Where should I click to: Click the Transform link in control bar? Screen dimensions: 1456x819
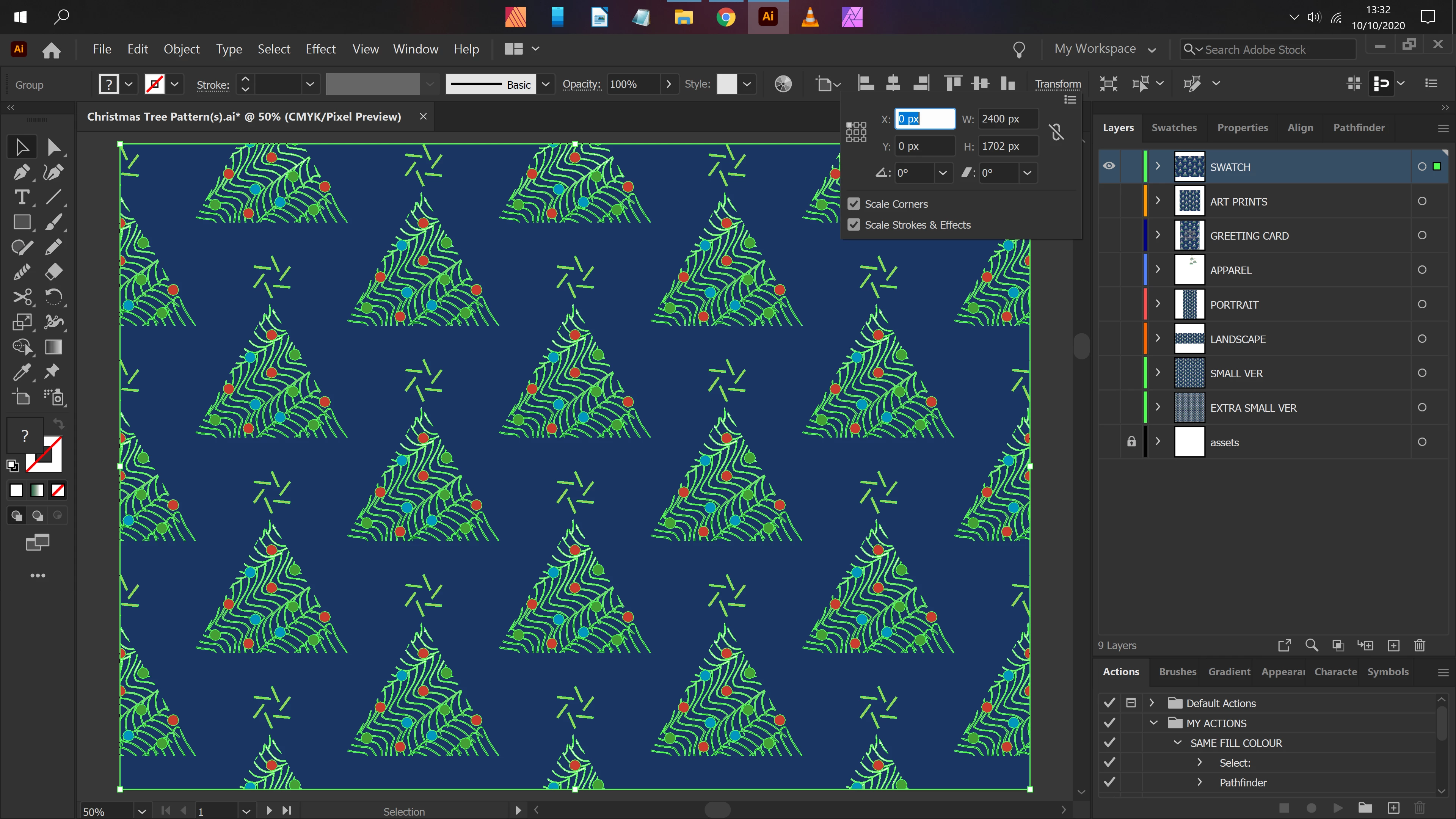[x=1057, y=84]
